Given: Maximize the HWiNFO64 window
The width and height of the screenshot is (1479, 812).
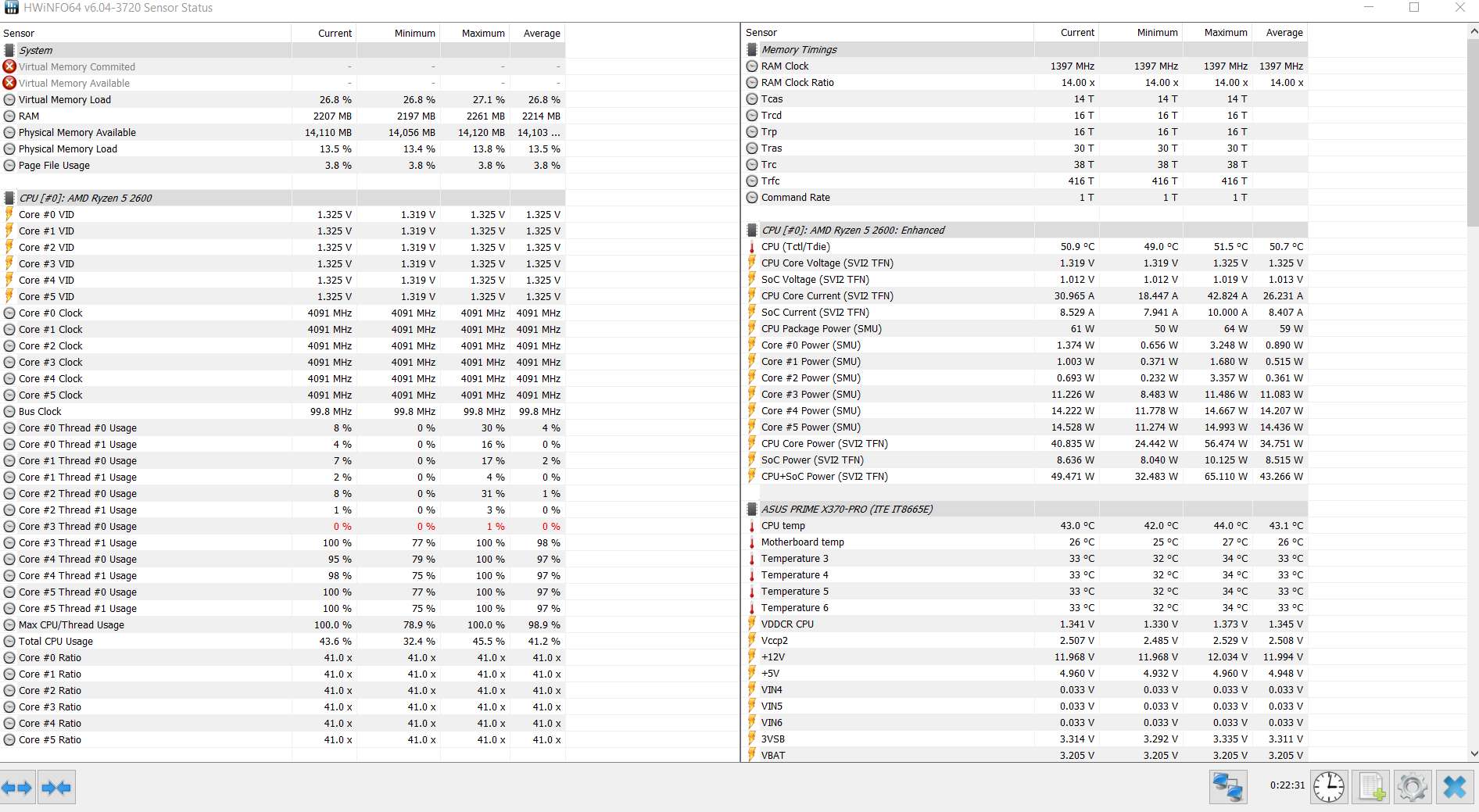Looking at the screenshot, I should 1413,8.
